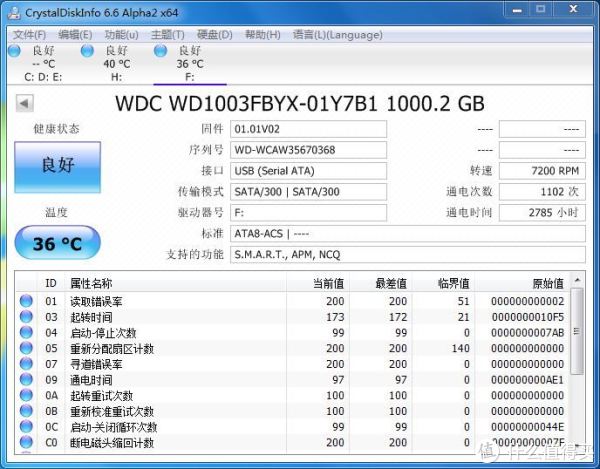Select the 启动-关闭循环次数 attribute name
The image size is (600, 469).
113,427
